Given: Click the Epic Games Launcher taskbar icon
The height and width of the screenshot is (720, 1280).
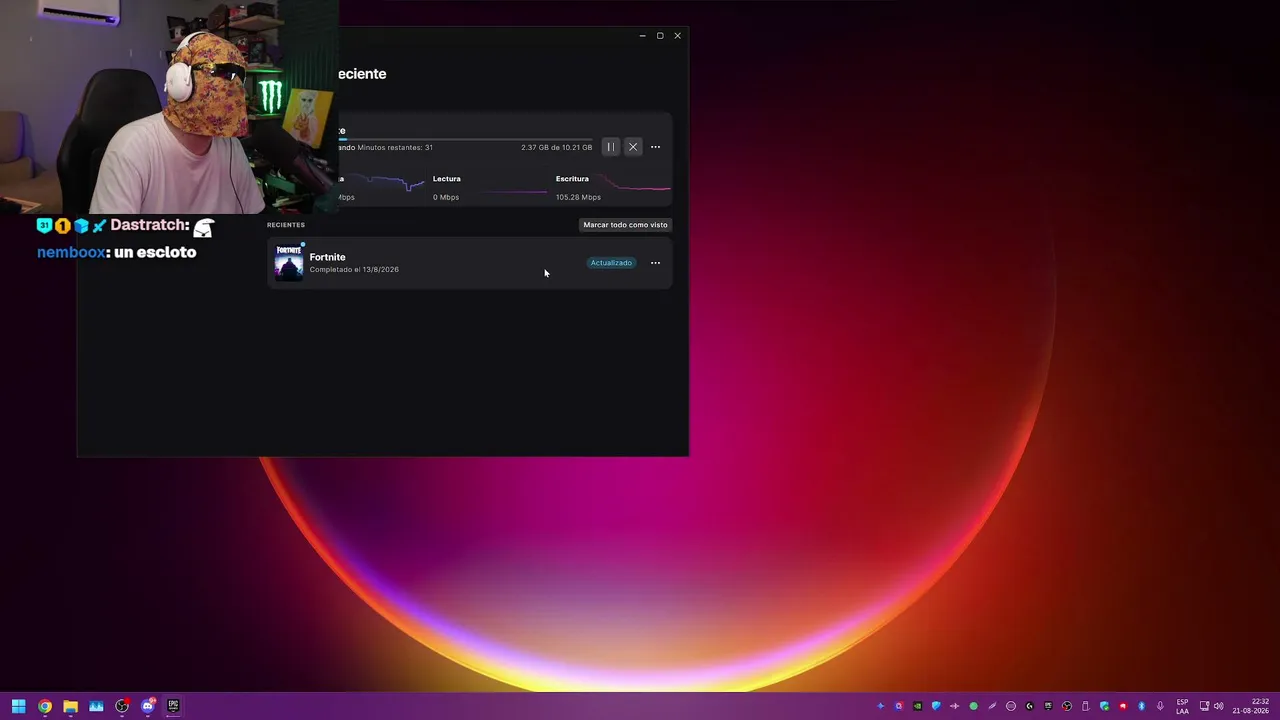Looking at the screenshot, I should 173,706.
